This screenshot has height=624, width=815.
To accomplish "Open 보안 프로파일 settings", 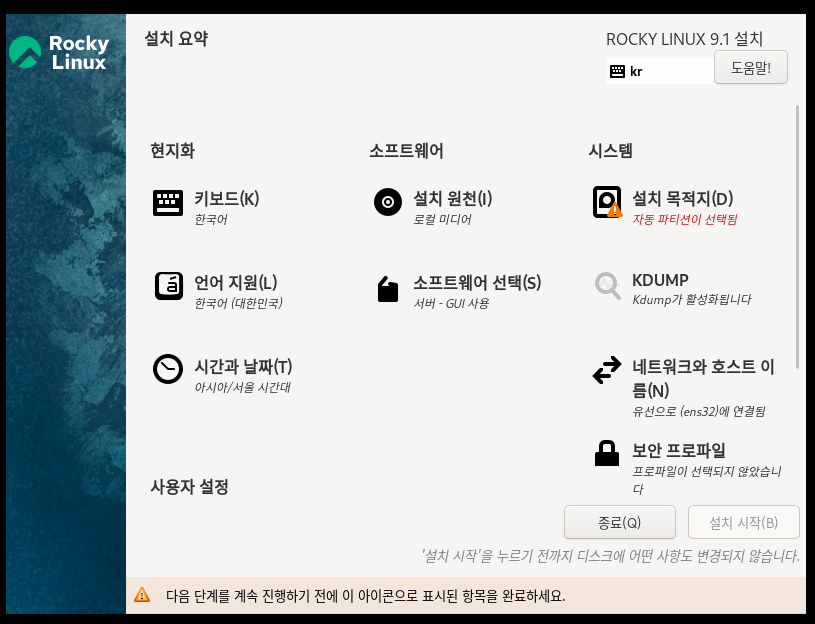I will point(679,450).
